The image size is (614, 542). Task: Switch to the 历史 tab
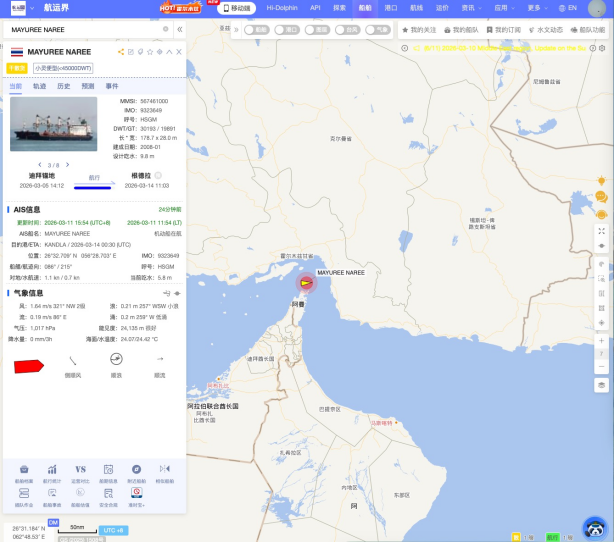63,87
